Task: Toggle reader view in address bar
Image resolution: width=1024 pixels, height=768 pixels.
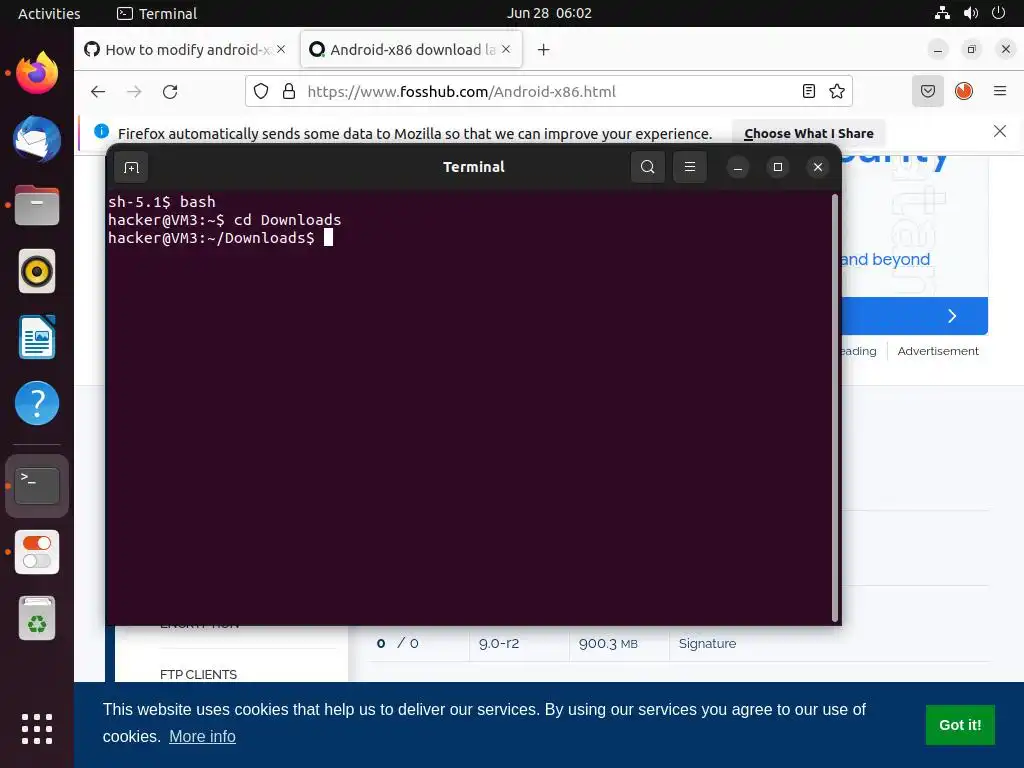Action: coord(808,91)
